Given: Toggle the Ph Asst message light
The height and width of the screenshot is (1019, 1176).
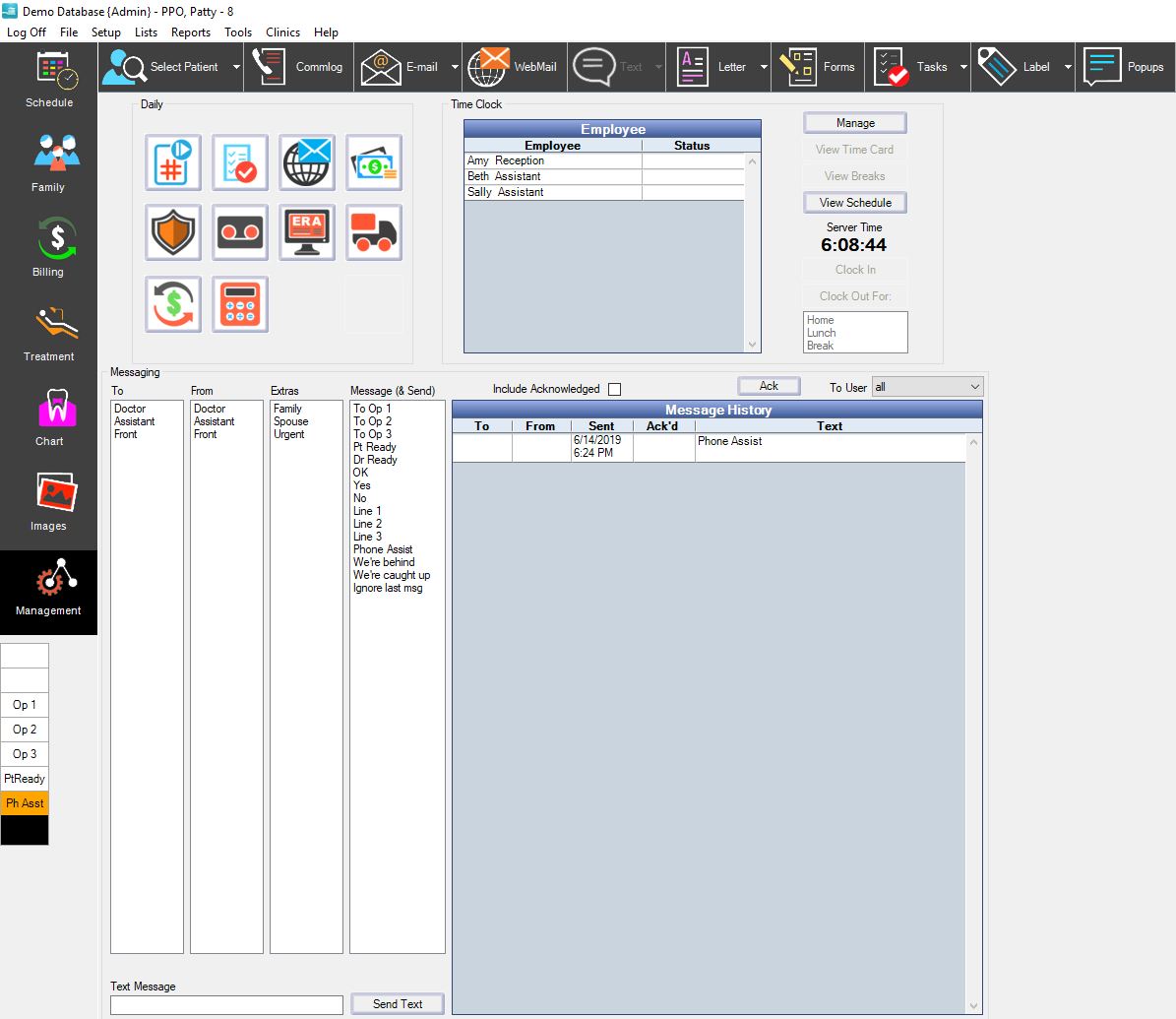Looking at the screenshot, I should 25,802.
